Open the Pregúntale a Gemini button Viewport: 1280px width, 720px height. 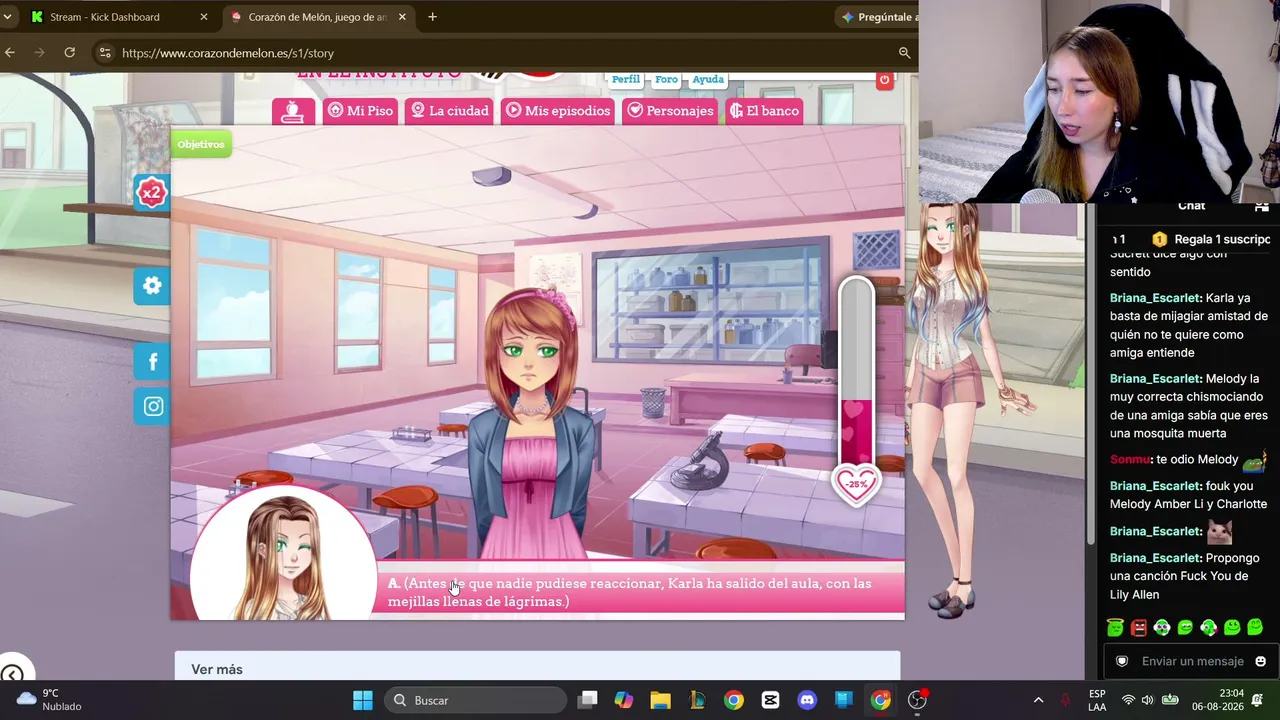pos(878,17)
